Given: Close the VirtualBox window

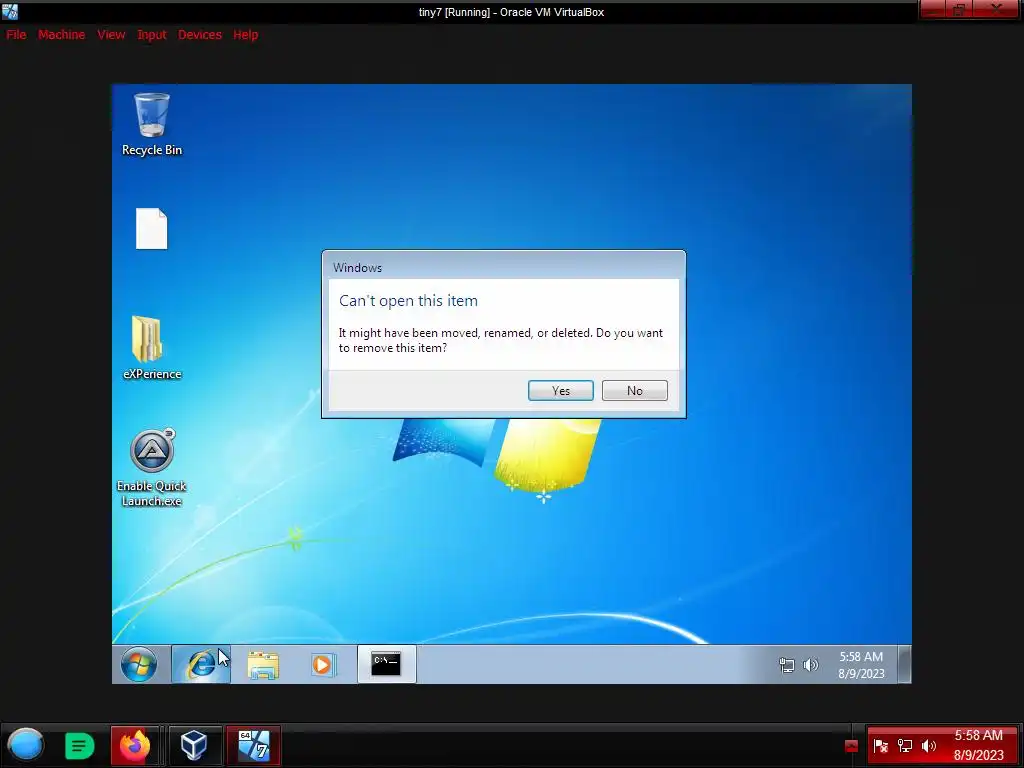Looking at the screenshot, I should coord(997,10).
